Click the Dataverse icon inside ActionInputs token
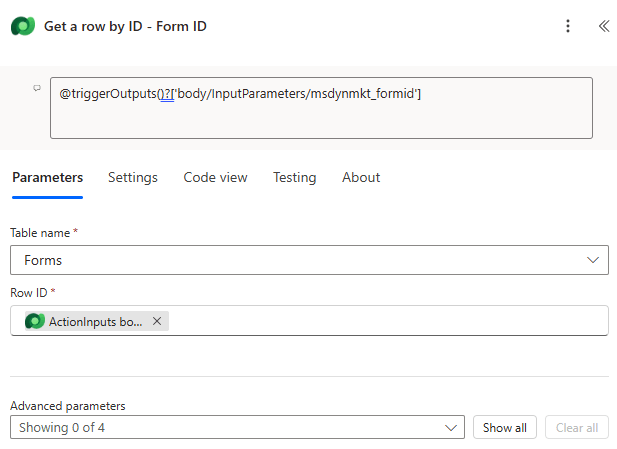The image size is (617, 449). point(35,321)
